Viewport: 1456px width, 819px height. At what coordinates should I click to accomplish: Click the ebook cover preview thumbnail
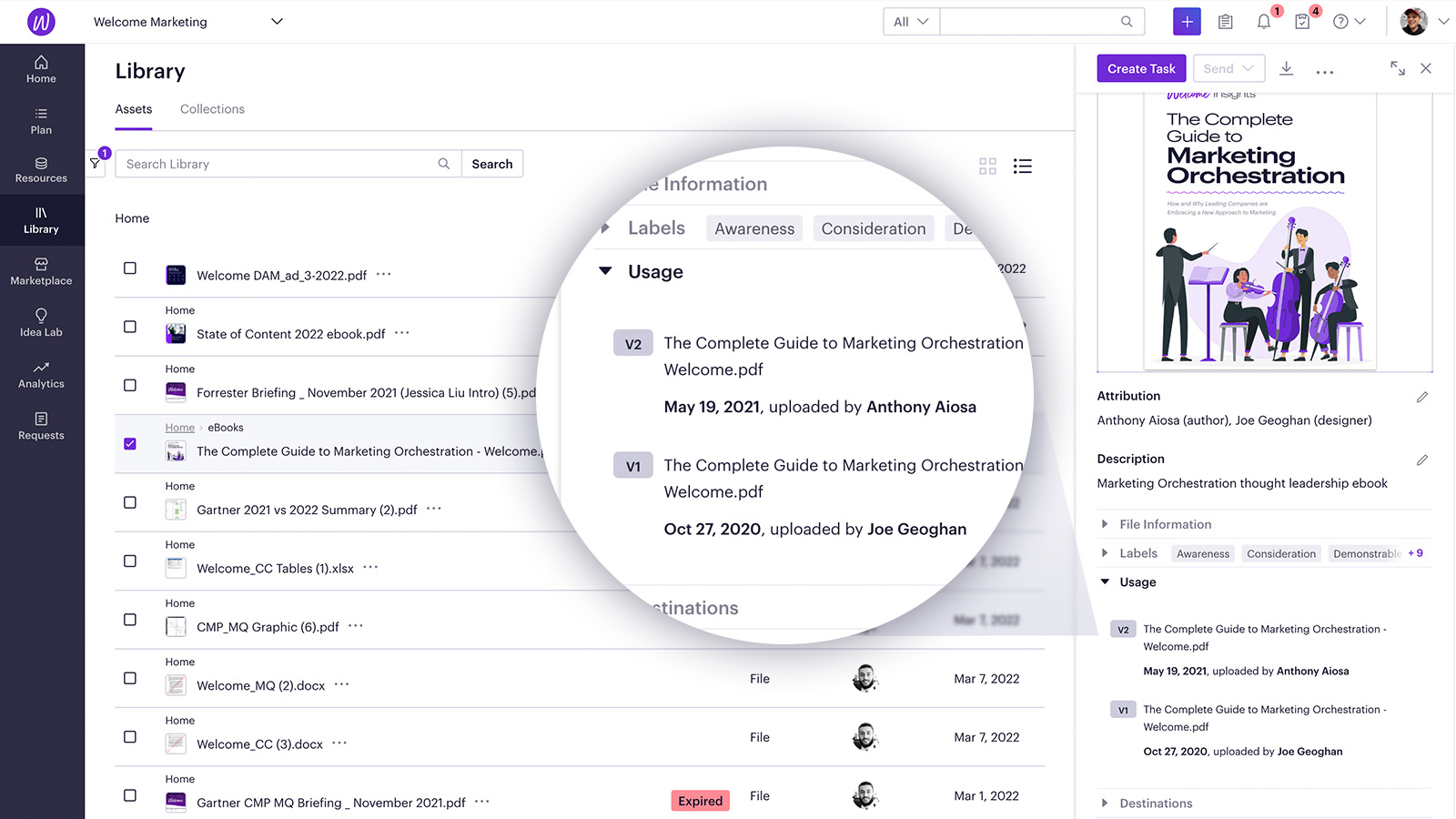pyautogui.click(x=1260, y=232)
